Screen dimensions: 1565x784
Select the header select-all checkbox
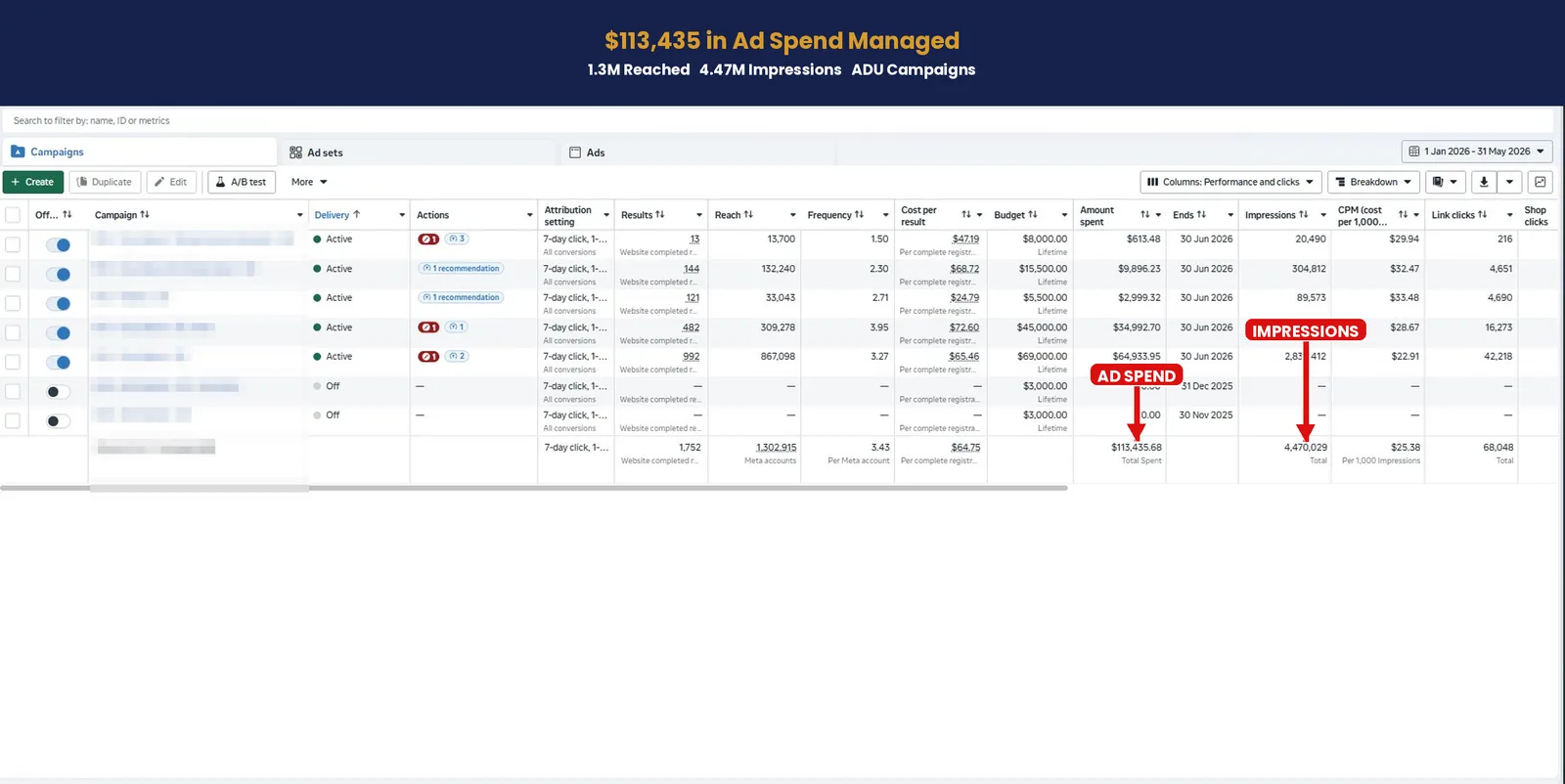click(13, 215)
